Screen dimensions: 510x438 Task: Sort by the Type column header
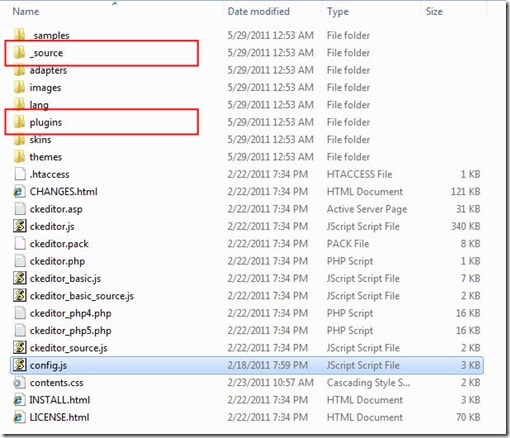coord(337,12)
